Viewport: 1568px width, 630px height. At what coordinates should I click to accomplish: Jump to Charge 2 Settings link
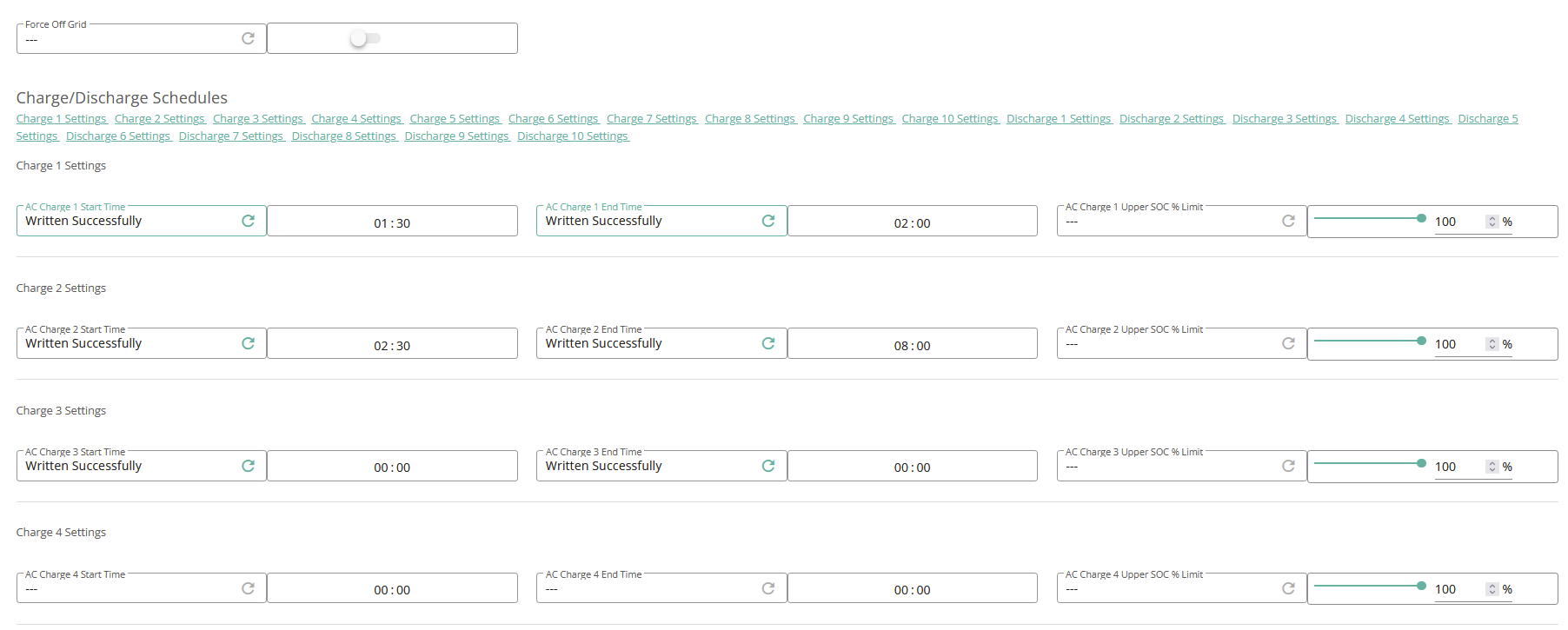160,119
